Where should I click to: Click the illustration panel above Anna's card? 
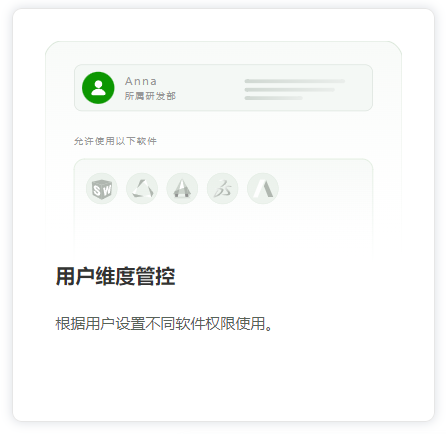click(223, 53)
